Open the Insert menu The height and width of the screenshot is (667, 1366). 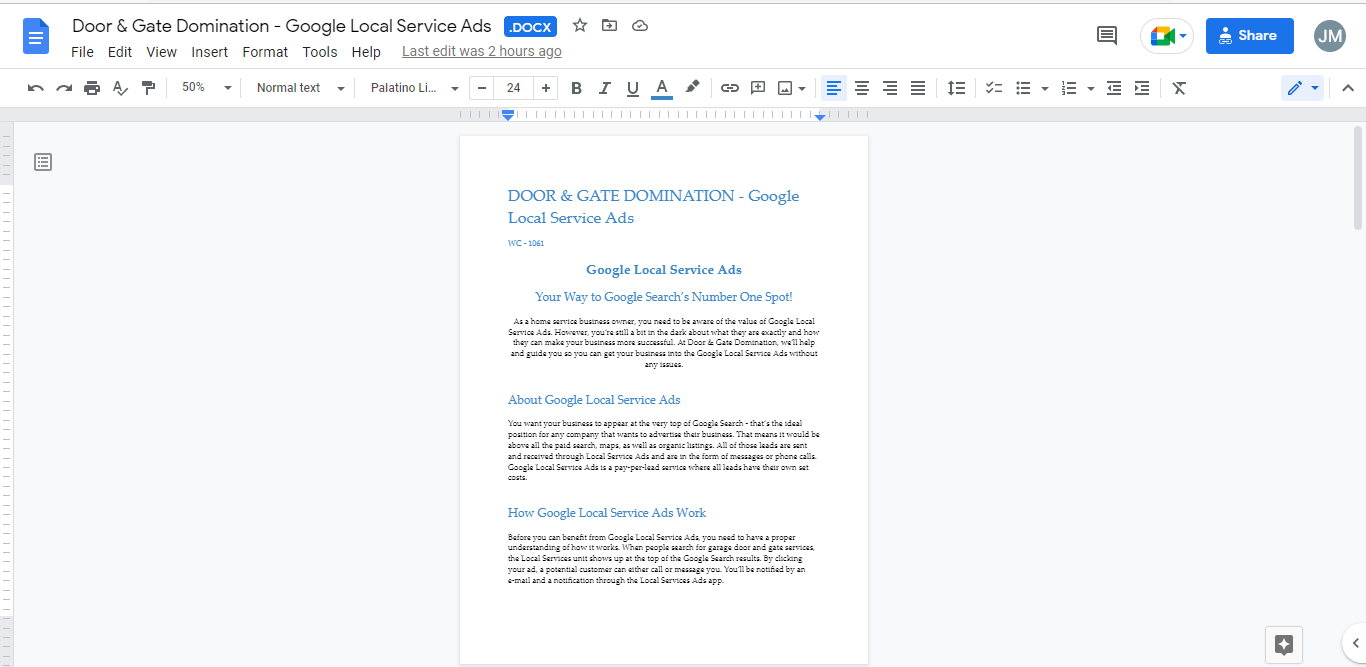pyautogui.click(x=210, y=52)
